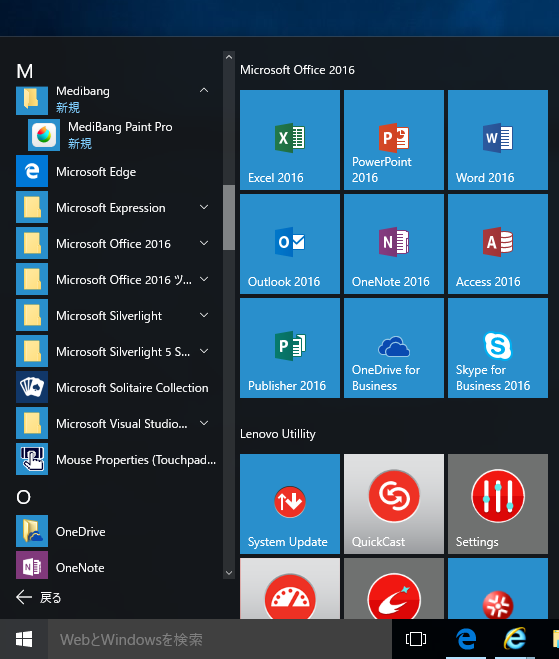Open the Excel 2016 tile
The width and height of the screenshot is (559, 659).
[290, 140]
